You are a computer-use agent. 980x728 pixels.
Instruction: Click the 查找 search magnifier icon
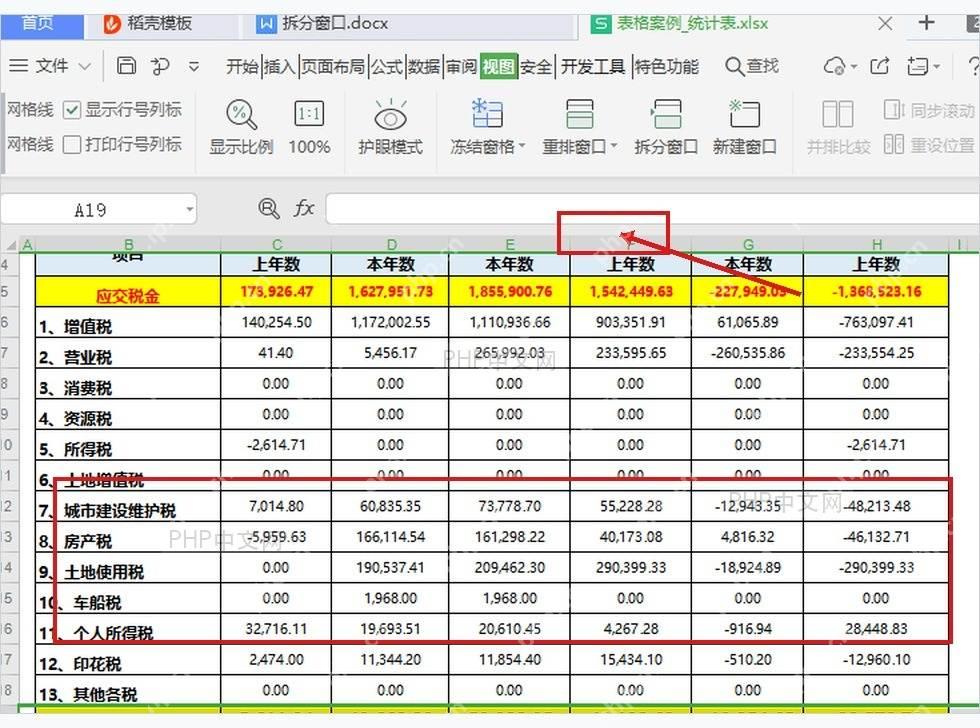pyautogui.click(x=734, y=66)
